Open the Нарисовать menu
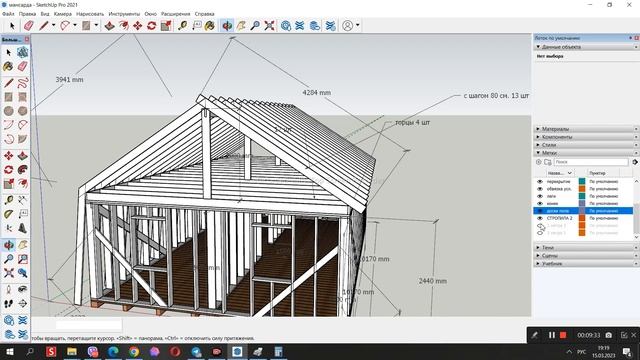The width and height of the screenshot is (640, 360). coord(90,14)
